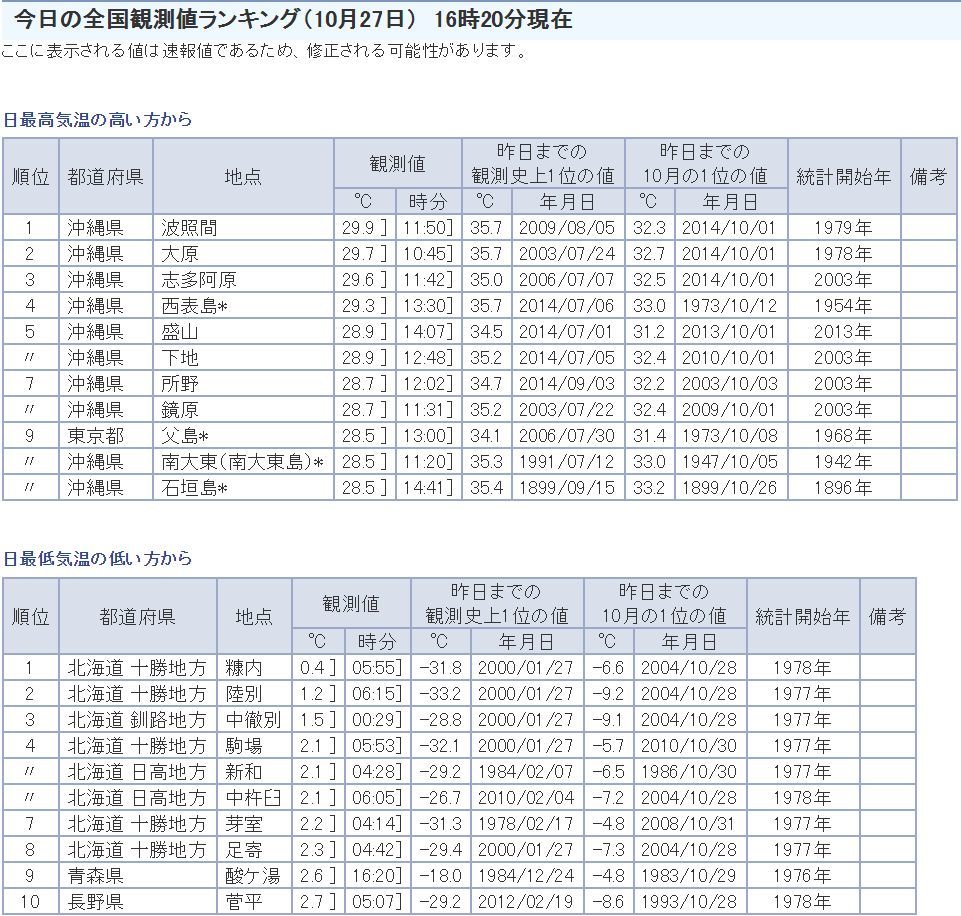Select the 陸別 station cell
This screenshot has height=916, width=961.
tap(254, 694)
